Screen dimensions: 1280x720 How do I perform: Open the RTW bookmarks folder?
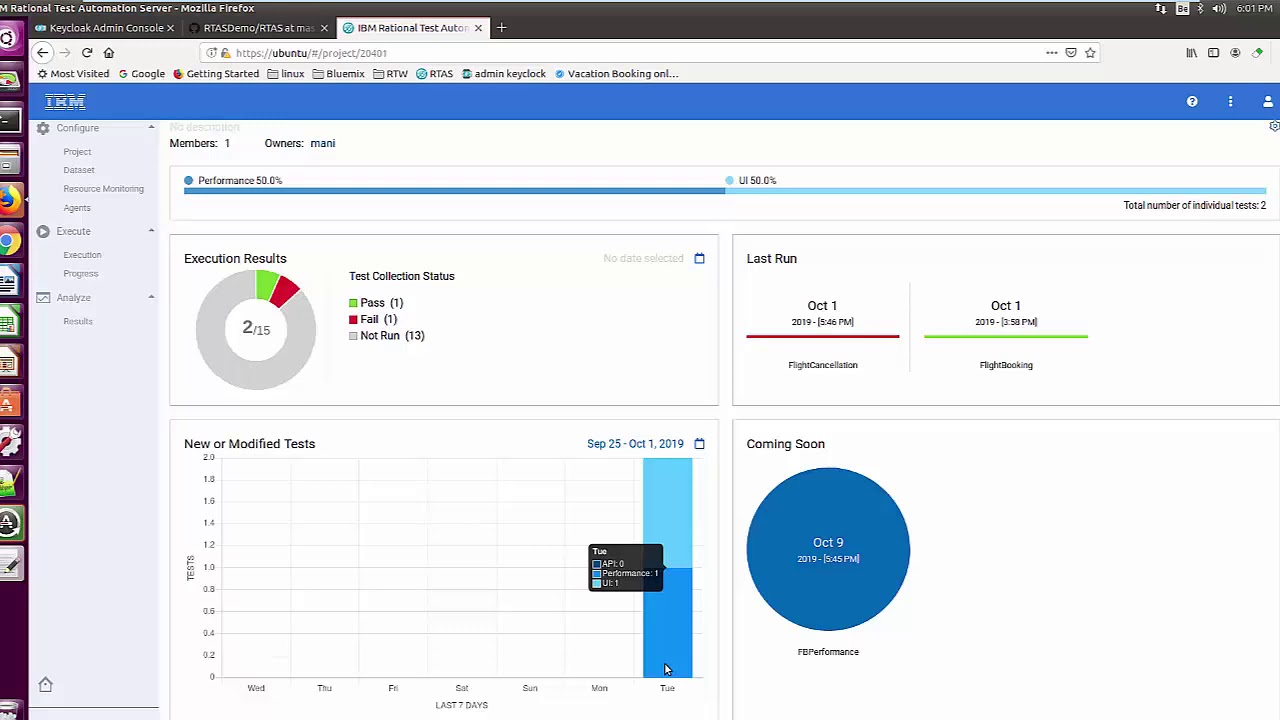pos(390,74)
